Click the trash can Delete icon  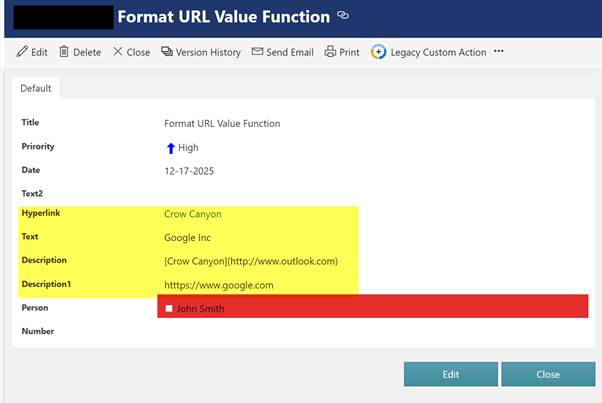[x=64, y=52]
